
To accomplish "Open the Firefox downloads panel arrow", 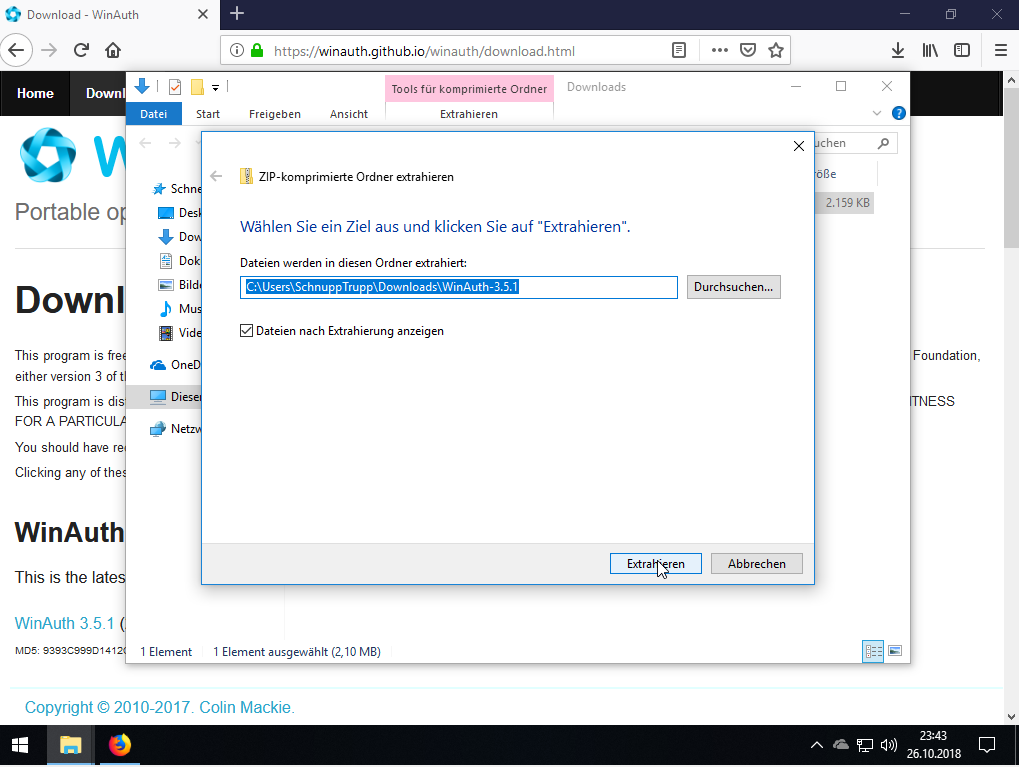I will [898, 50].
